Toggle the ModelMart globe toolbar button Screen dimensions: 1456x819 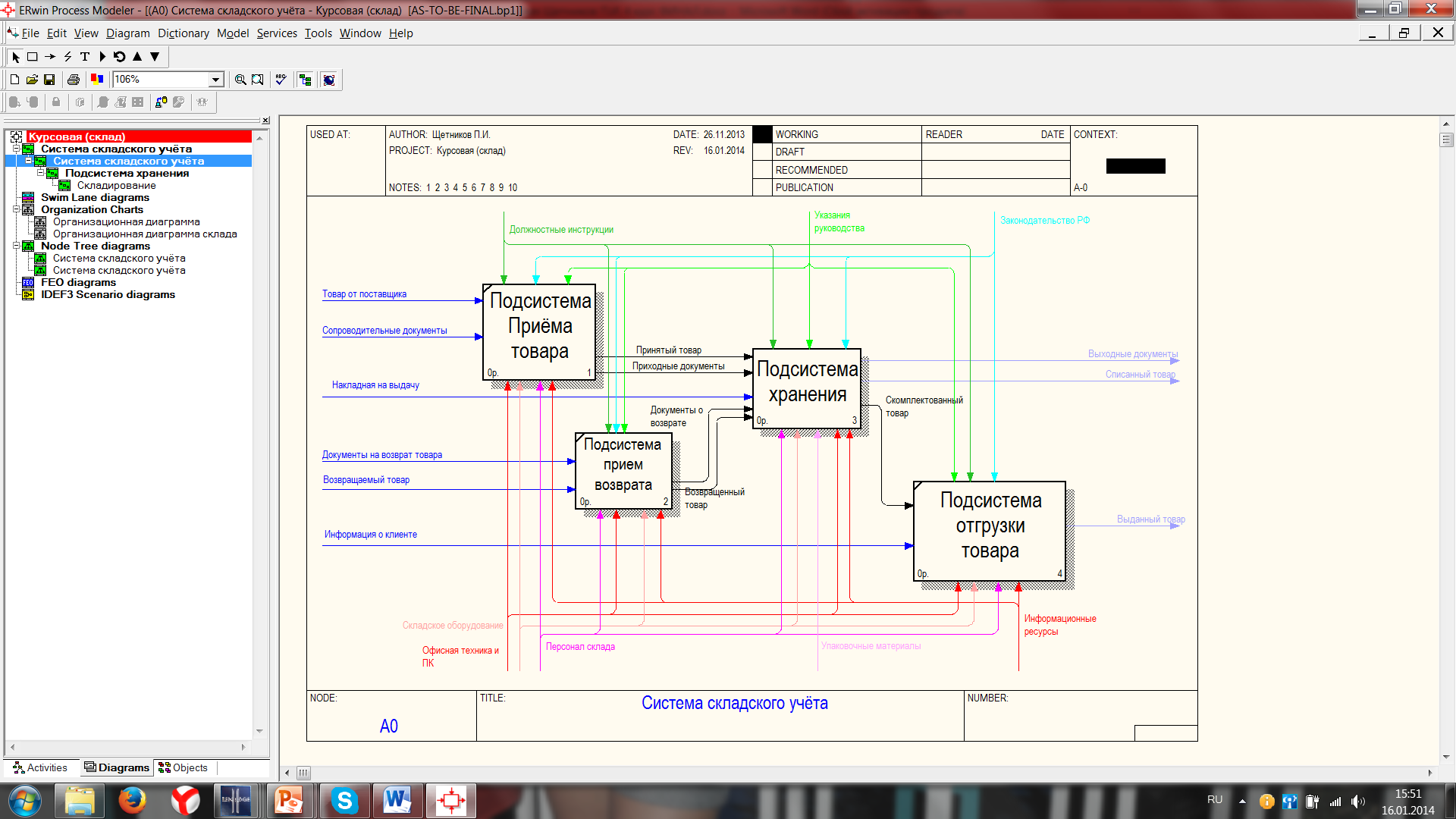[x=329, y=80]
